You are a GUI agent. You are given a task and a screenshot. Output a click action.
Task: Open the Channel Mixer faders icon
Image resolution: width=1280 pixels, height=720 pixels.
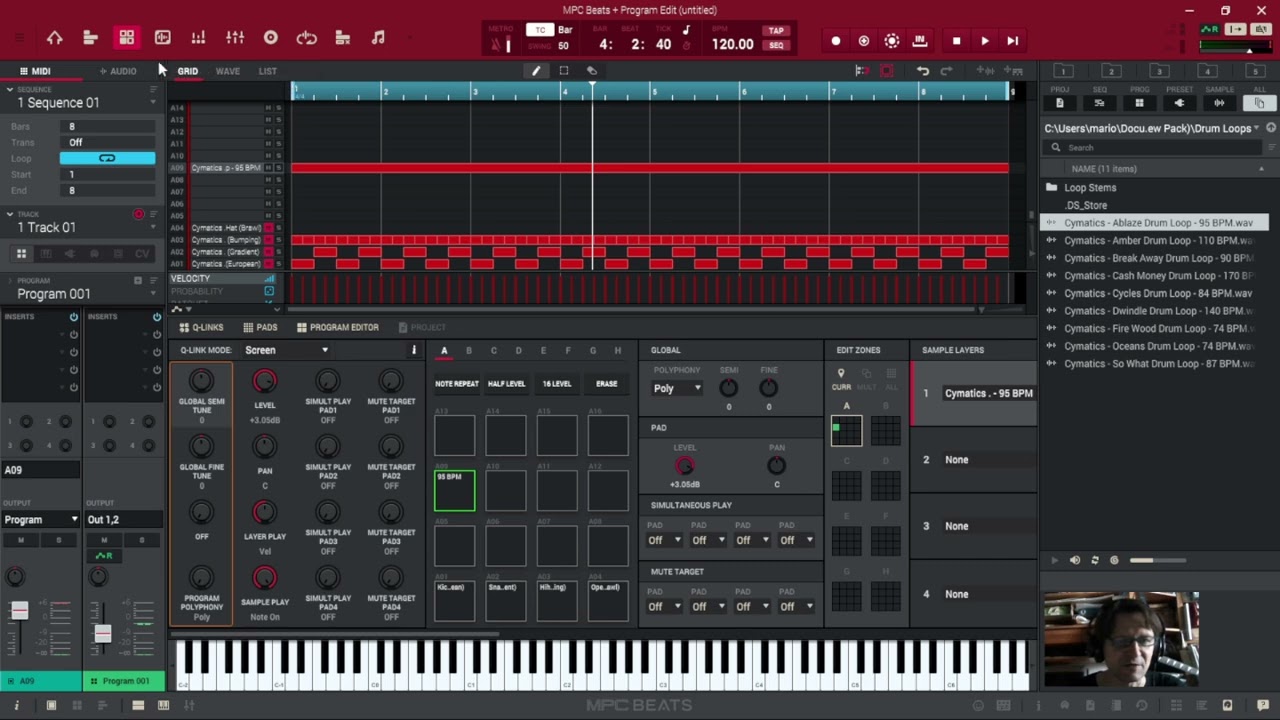pos(235,38)
